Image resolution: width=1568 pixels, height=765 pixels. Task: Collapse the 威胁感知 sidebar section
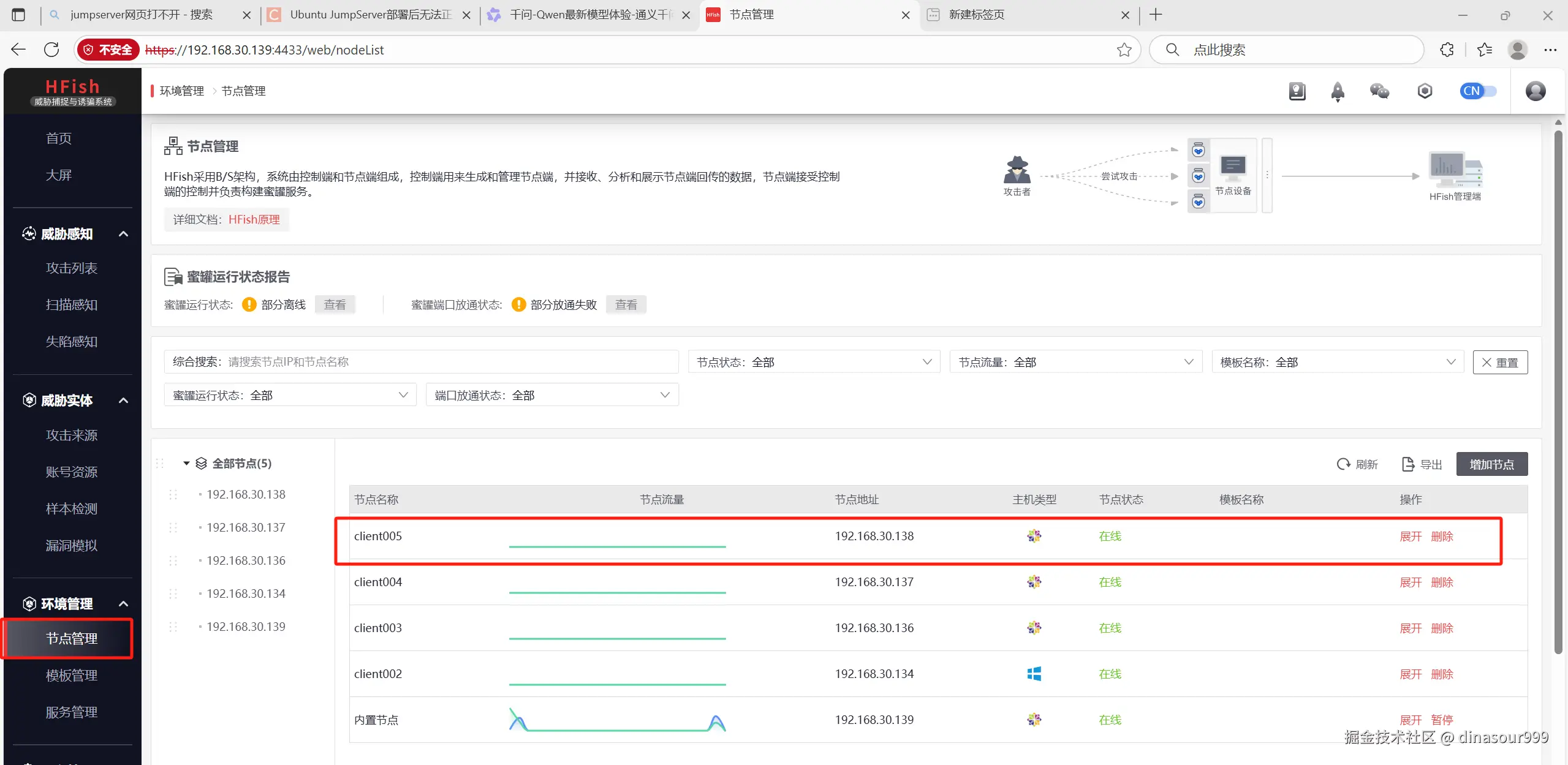(123, 234)
